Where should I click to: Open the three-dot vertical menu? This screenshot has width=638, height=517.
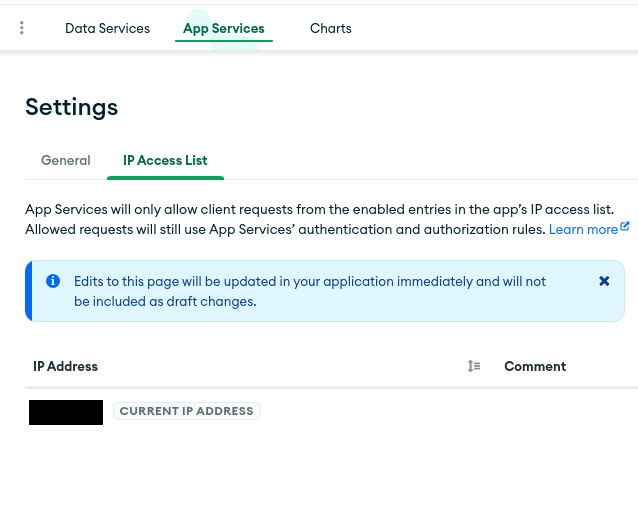tap(22, 28)
